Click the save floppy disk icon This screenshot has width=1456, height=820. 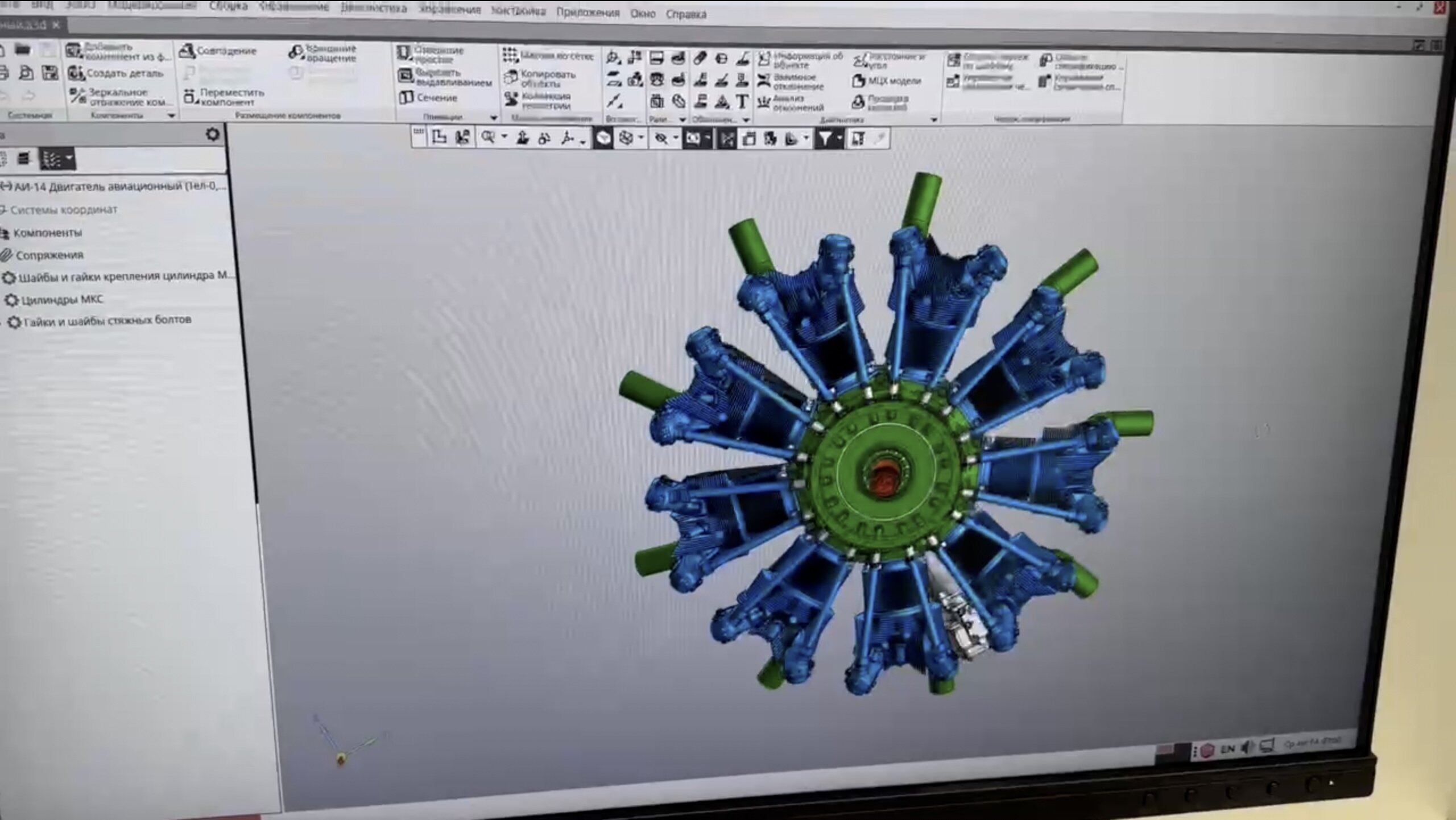tap(50, 73)
